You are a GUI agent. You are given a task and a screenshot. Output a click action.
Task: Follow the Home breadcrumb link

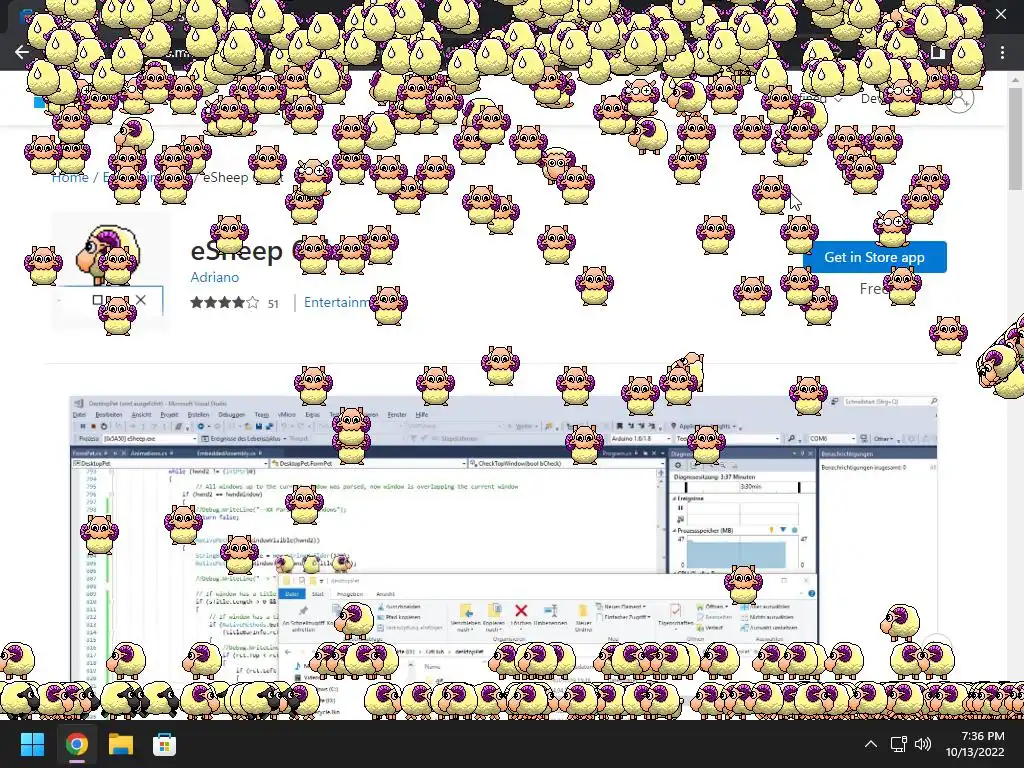coord(70,177)
